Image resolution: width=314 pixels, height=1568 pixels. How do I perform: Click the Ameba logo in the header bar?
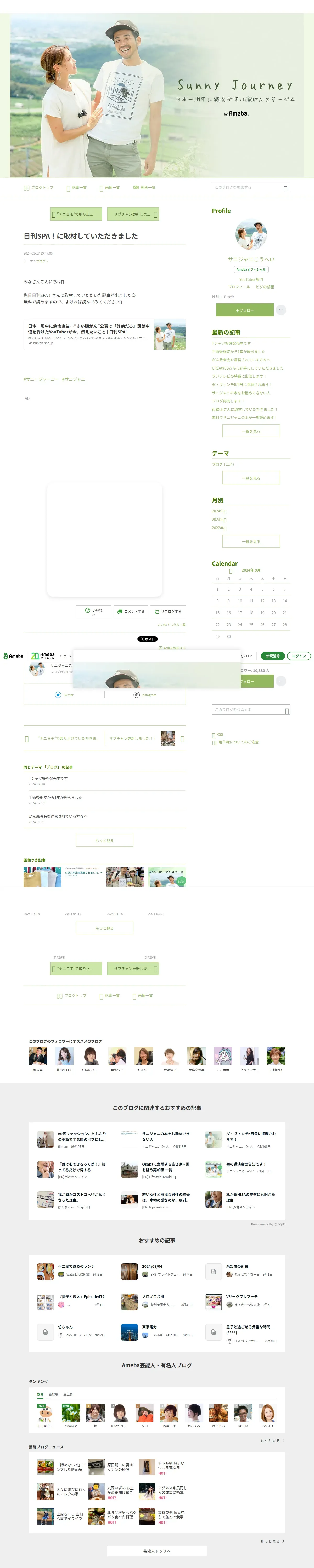tap(13, 656)
